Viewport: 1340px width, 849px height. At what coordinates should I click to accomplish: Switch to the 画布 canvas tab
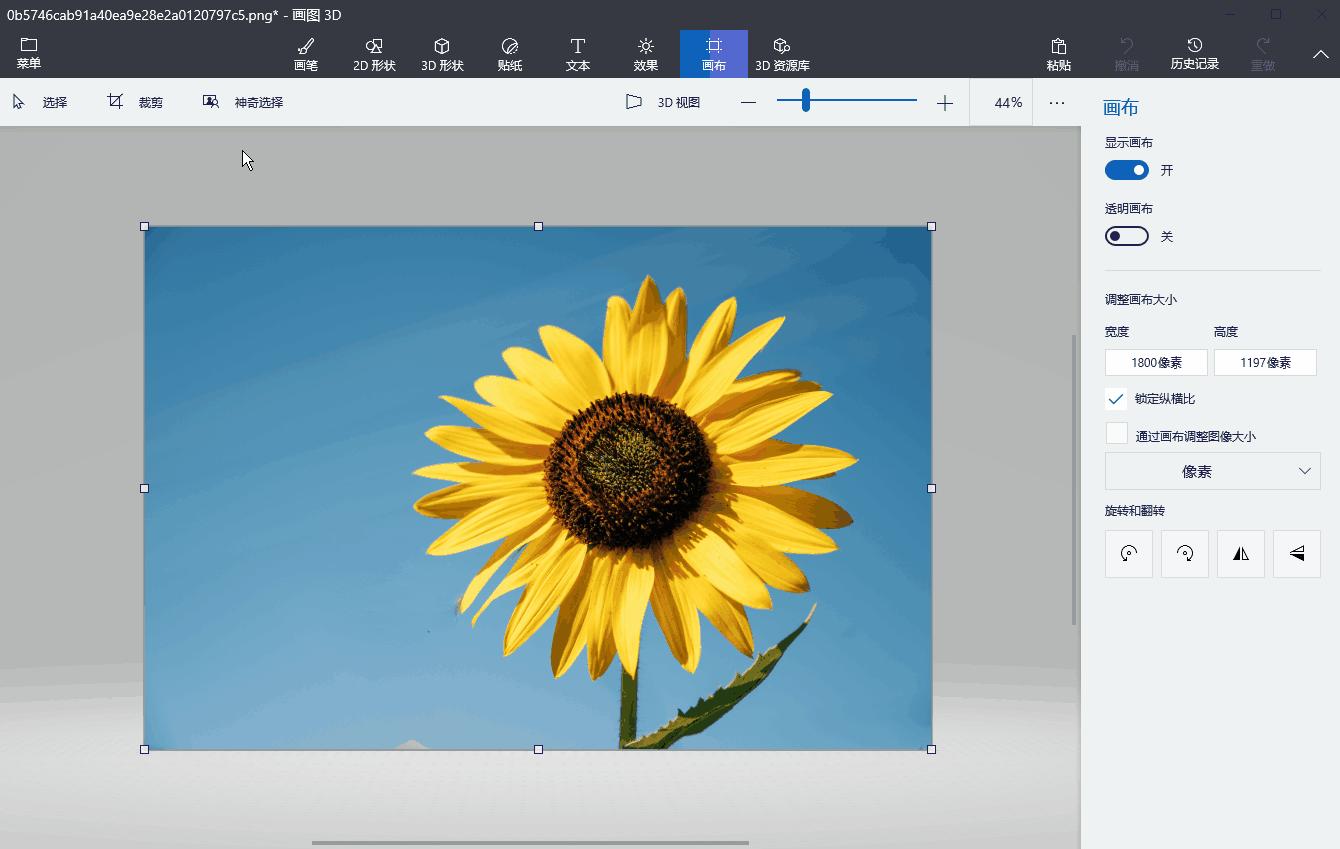(x=714, y=54)
